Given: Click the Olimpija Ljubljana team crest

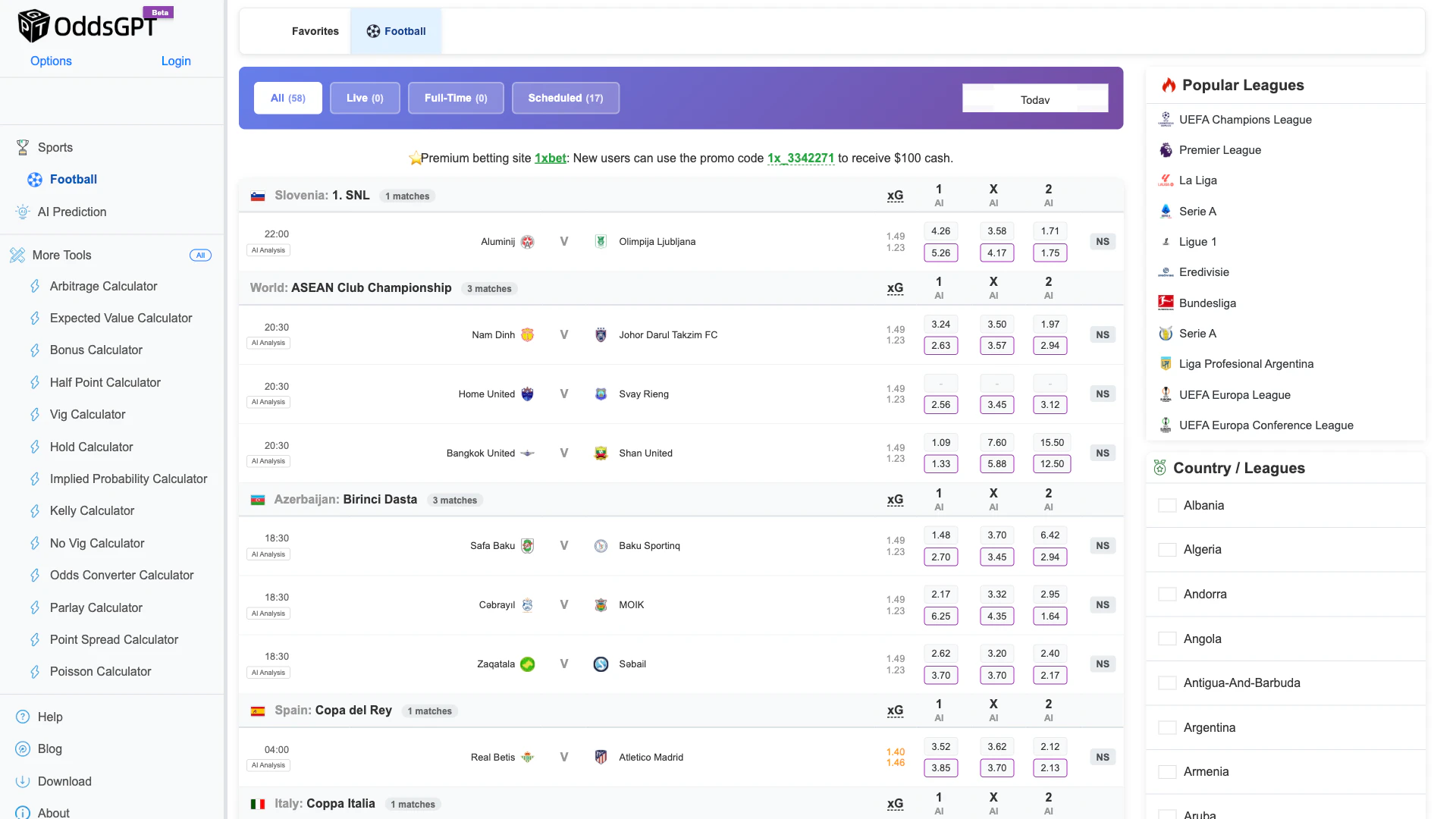Looking at the screenshot, I should pyautogui.click(x=601, y=242).
